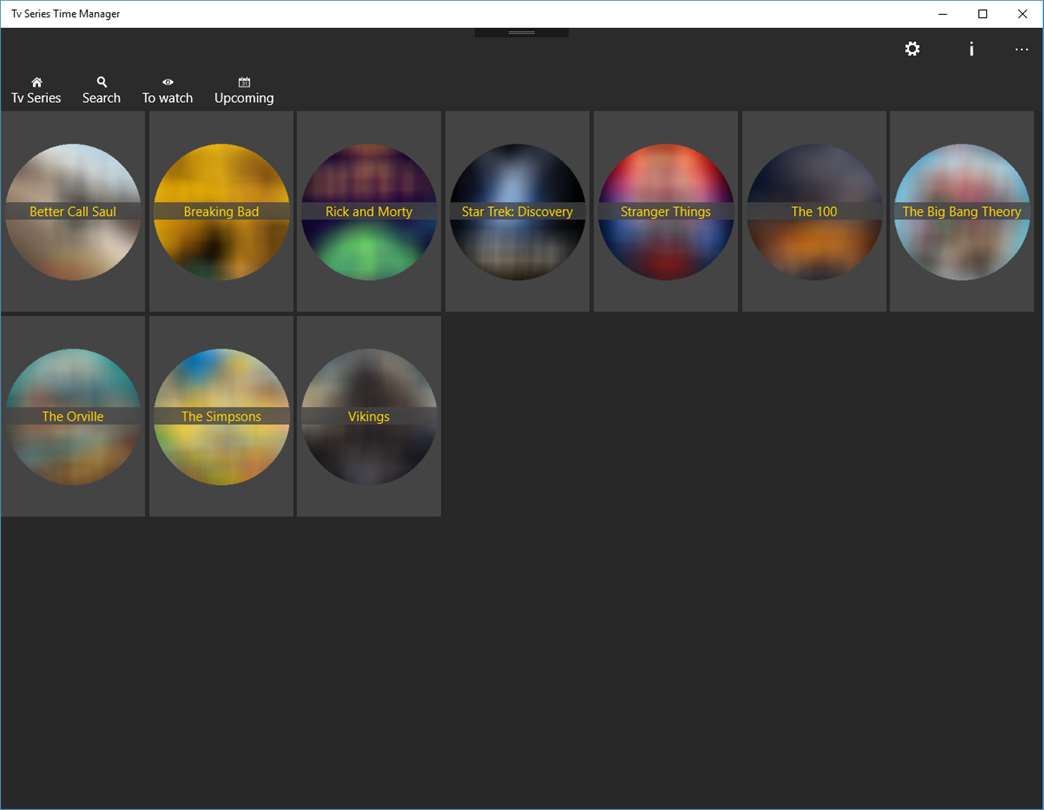
Task: Open The Simpsons series tile
Action: [221, 416]
